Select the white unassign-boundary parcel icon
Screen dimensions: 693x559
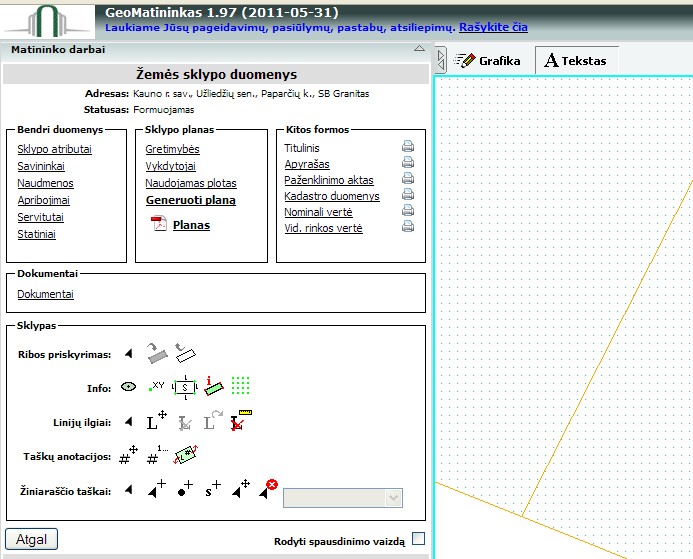(x=185, y=354)
